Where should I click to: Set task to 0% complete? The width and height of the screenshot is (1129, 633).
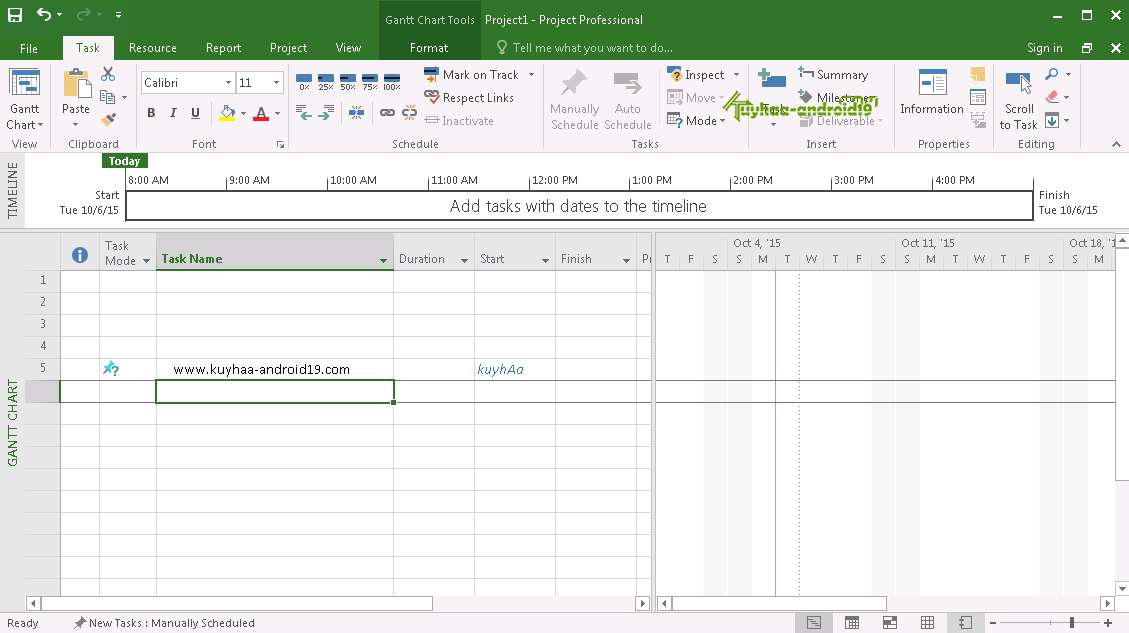click(304, 81)
